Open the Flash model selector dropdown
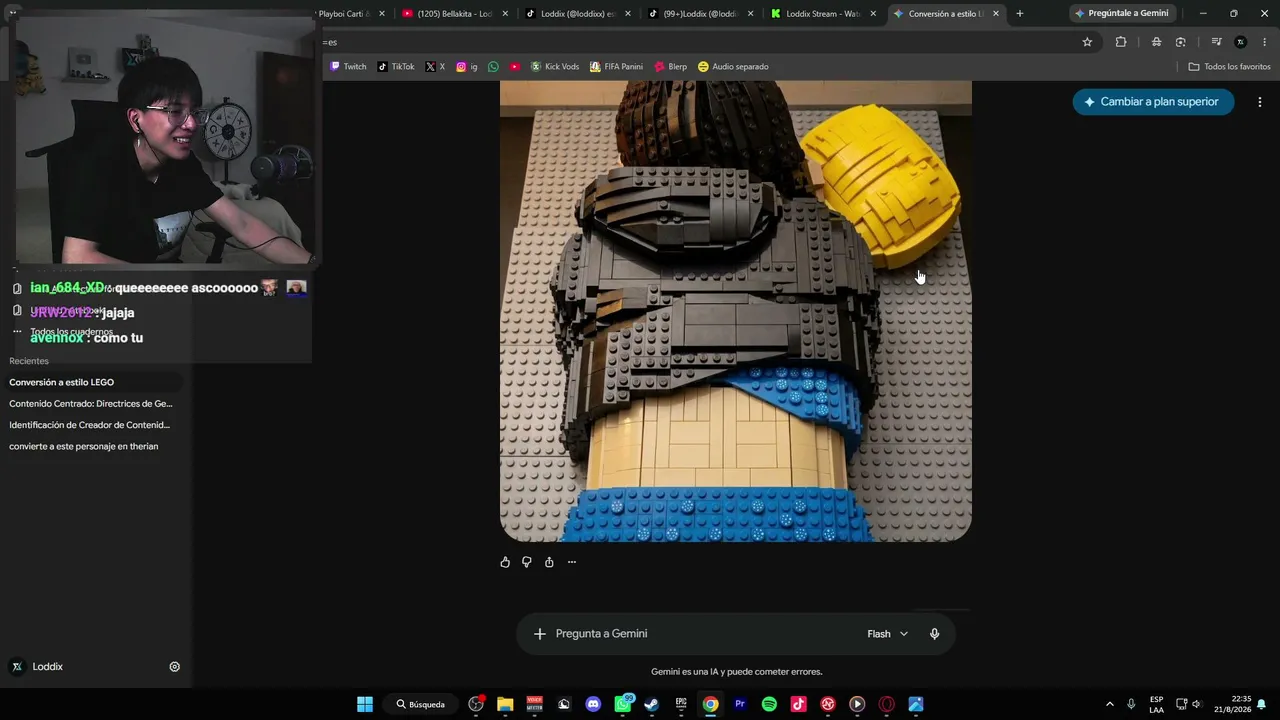This screenshot has height=720, width=1280. [x=888, y=634]
